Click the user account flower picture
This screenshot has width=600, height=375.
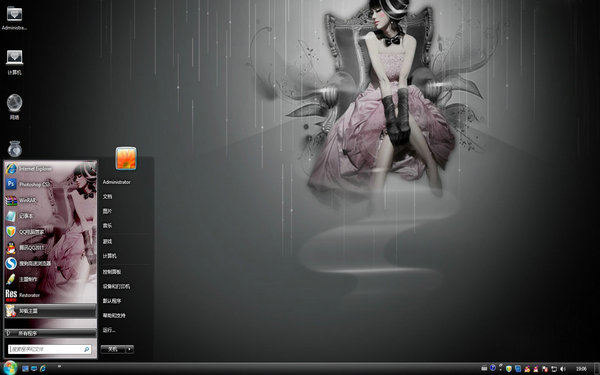(x=126, y=158)
